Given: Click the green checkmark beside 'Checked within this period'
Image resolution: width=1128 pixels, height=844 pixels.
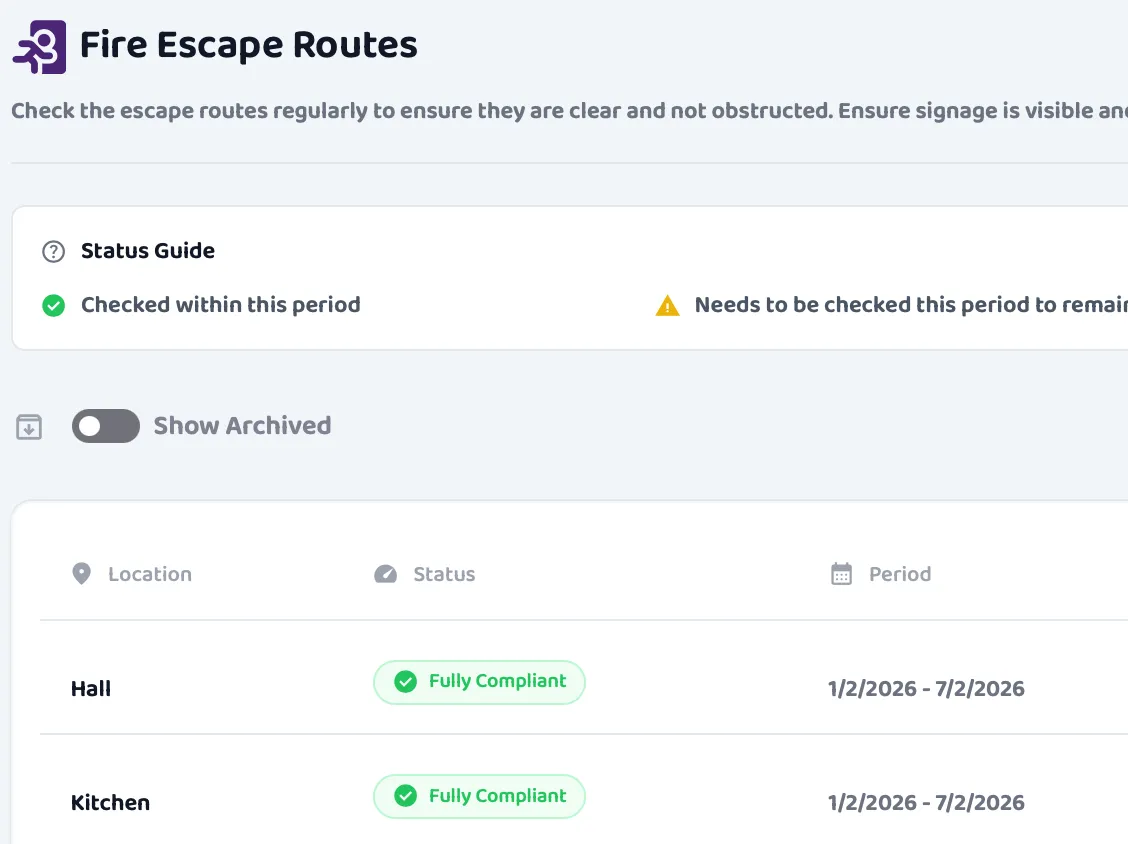Looking at the screenshot, I should (x=53, y=305).
